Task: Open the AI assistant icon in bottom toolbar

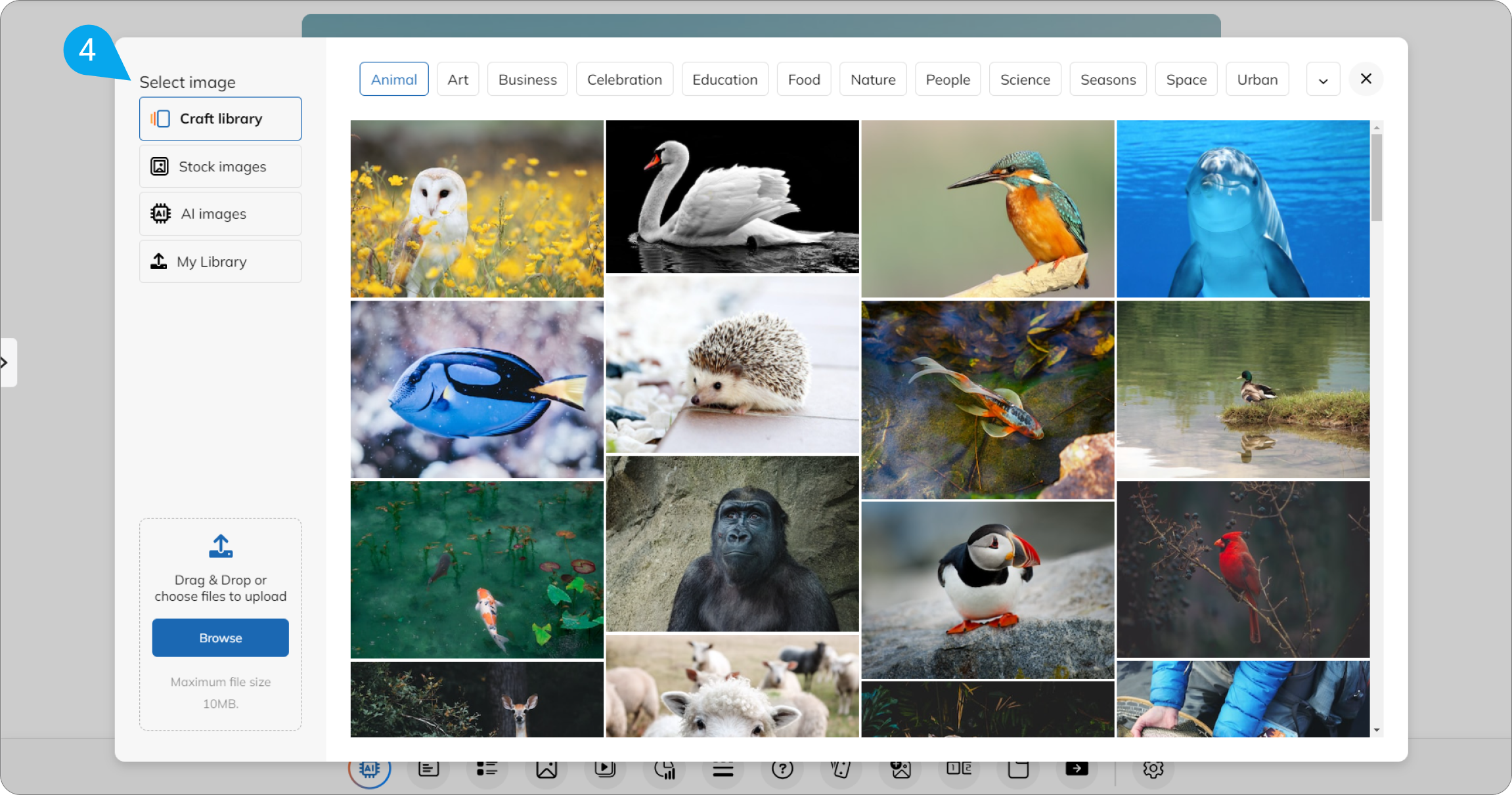Action: coord(369,768)
